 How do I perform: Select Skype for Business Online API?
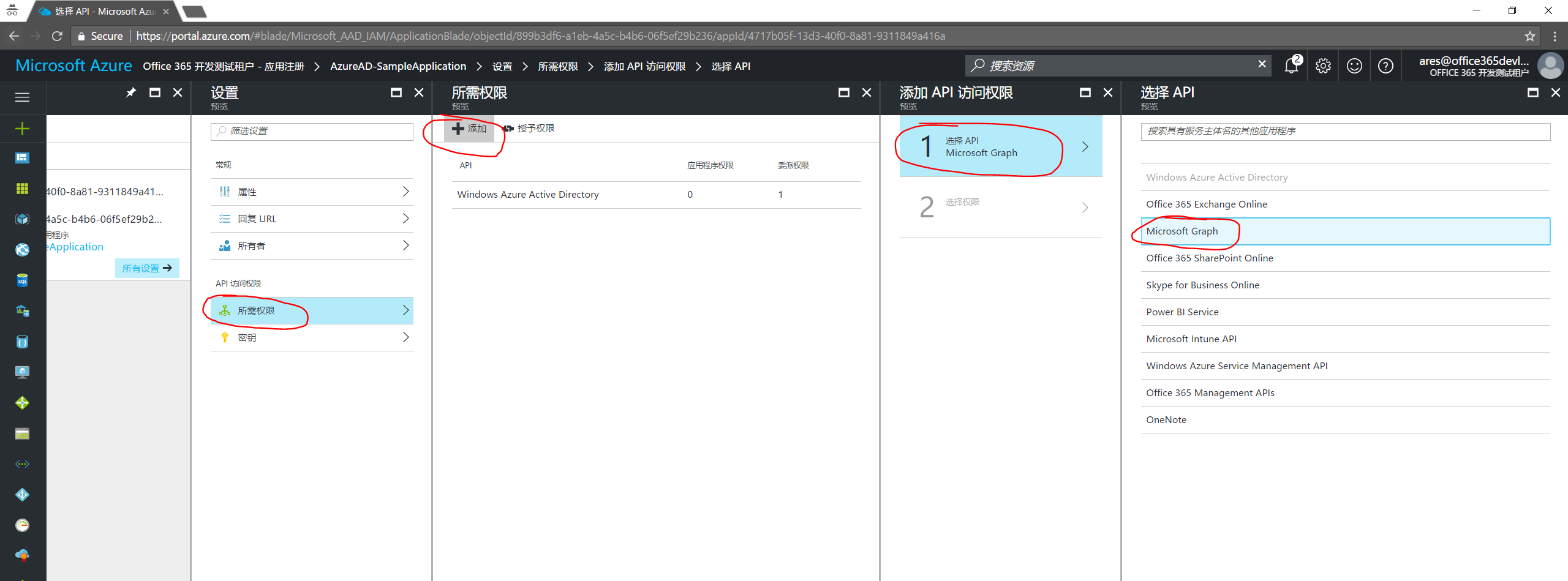point(1345,285)
